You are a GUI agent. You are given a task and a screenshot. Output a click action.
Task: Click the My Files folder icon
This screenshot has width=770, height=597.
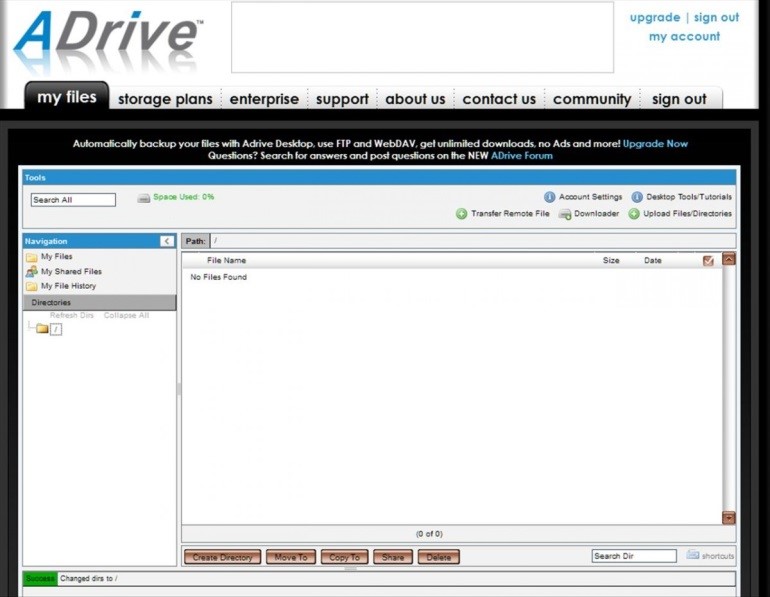[x=32, y=257]
